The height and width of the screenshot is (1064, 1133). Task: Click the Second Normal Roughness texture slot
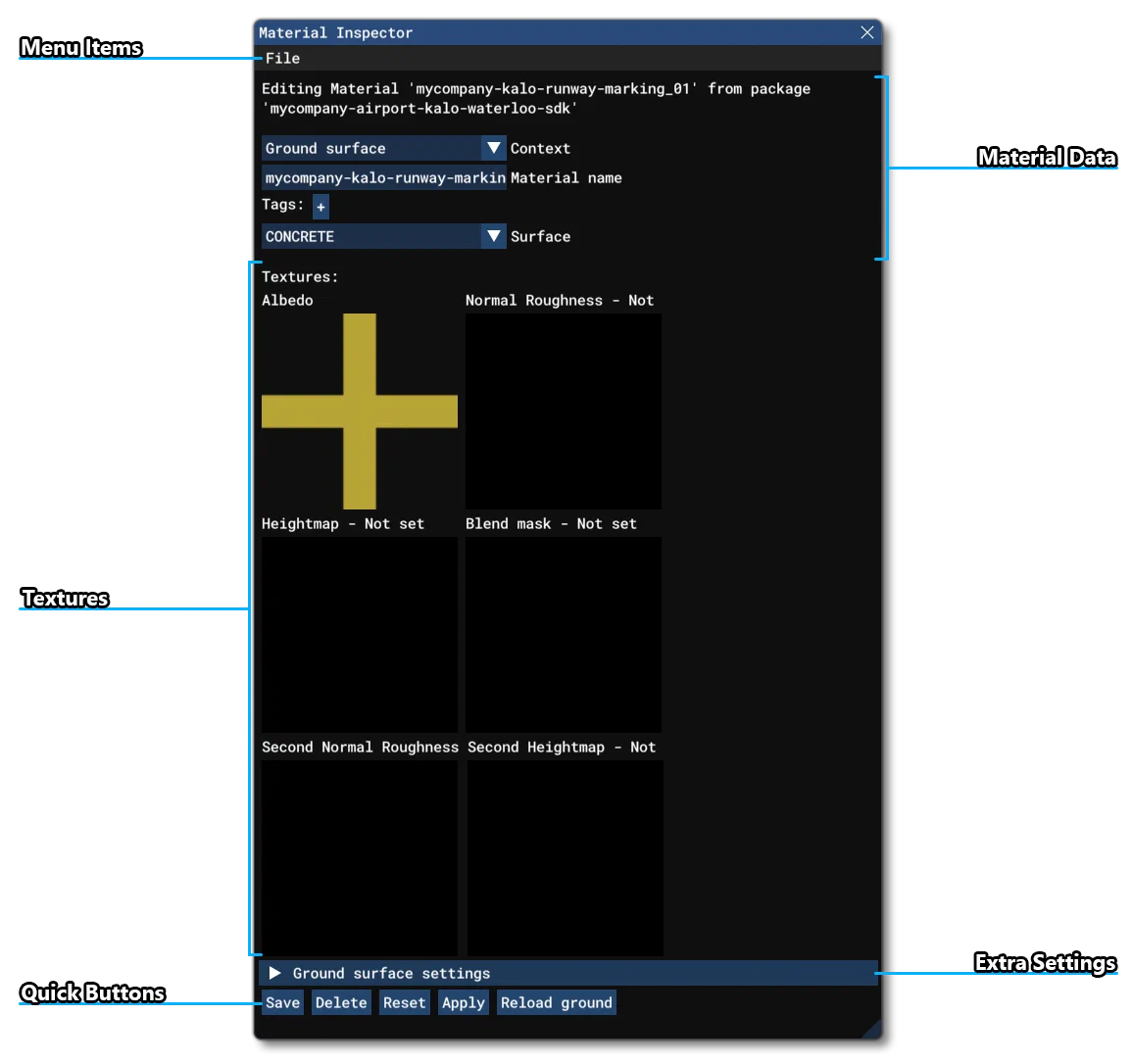pos(359,858)
